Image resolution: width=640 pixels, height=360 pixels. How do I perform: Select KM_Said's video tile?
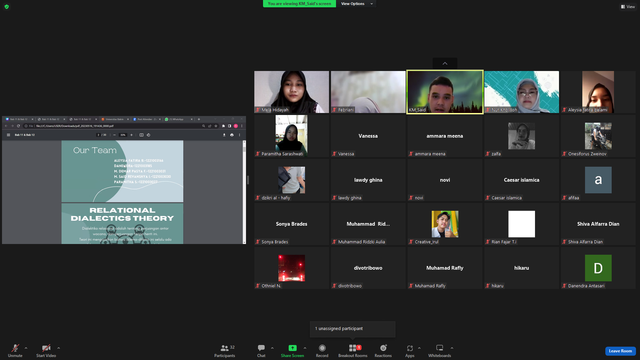(445, 92)
